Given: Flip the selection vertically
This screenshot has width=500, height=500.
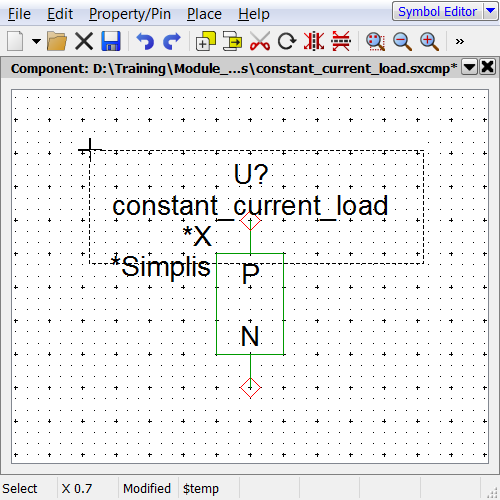Looking at the screenshot, I should (x=341, y=41).
